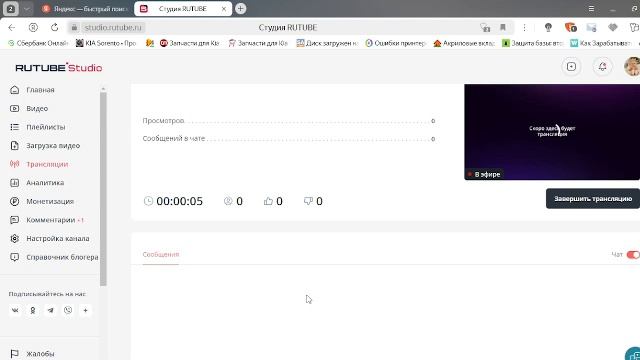Click the VK social icon
Viewport: 640px width, 360px height.
point(15,311)
